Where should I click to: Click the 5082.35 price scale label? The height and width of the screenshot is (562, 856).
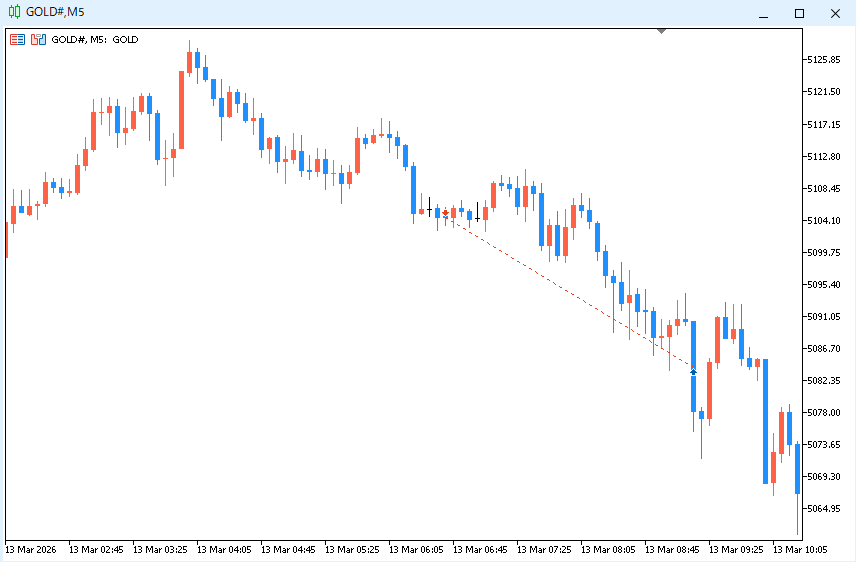828,380
